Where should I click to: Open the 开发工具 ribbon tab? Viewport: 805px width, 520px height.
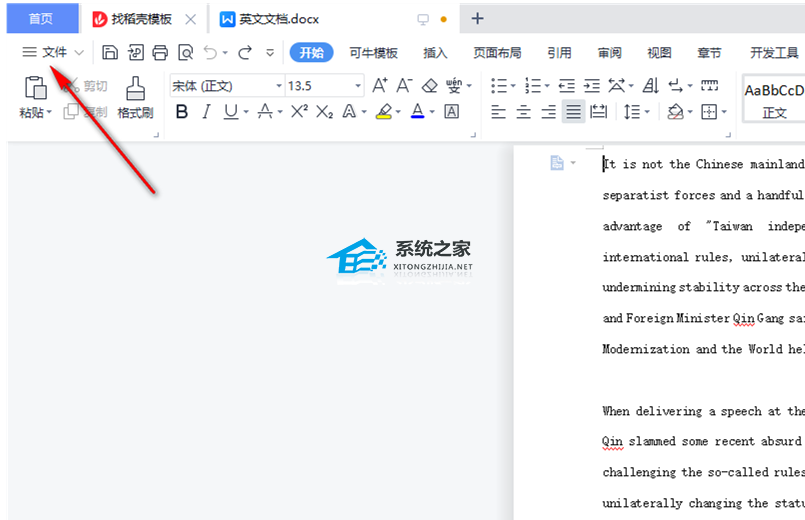pyautogui.click(x=774, y=52)
